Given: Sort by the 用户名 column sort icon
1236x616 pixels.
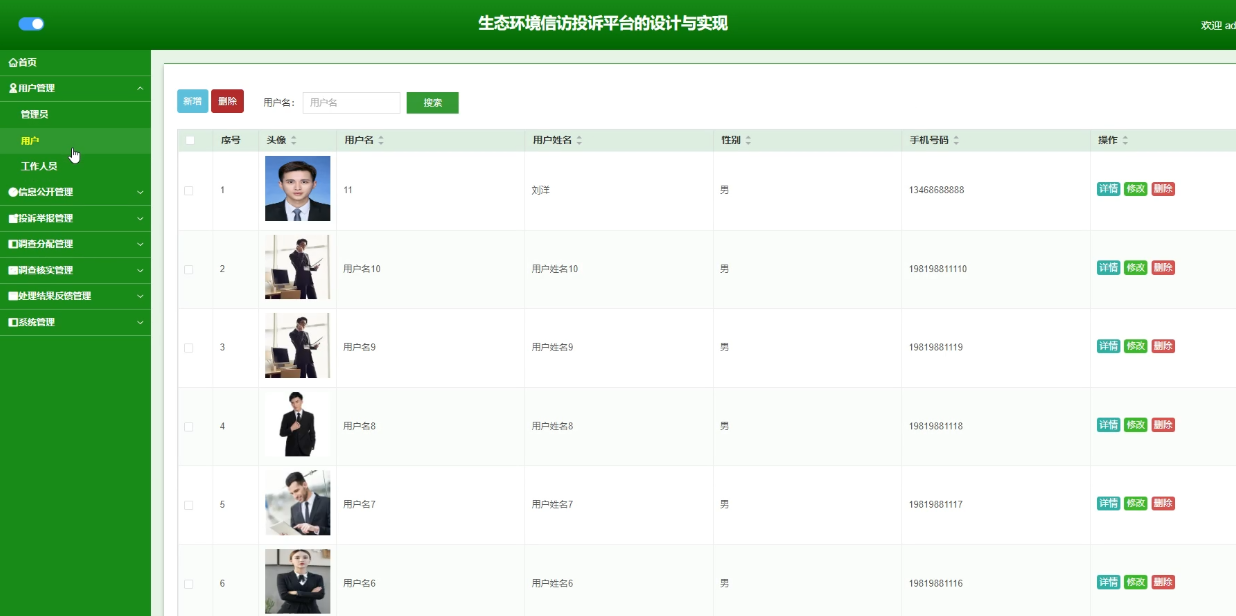Looking at the screenshot, I should coord(381,140).
